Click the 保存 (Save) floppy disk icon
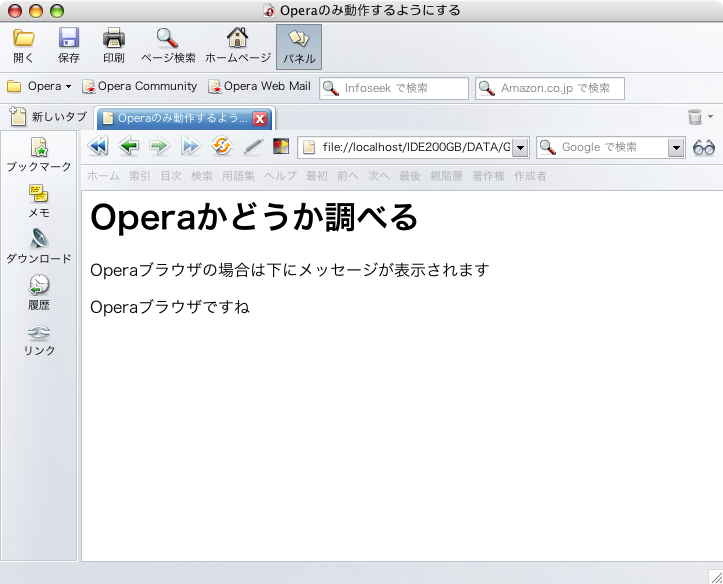The image size is (723, 584). 69,40
